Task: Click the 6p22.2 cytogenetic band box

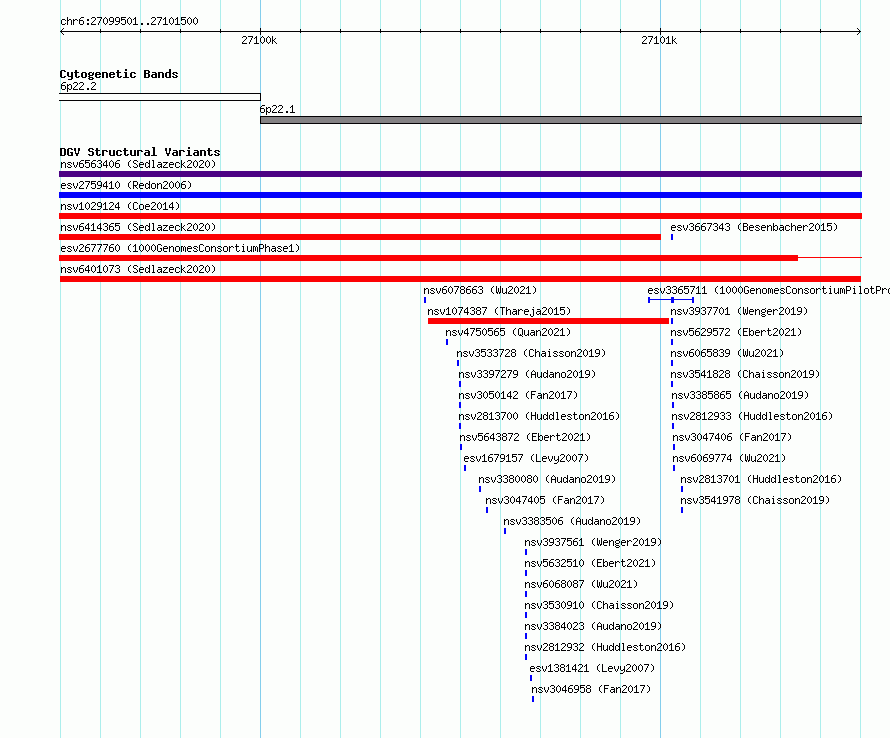Action: point(160,97)
